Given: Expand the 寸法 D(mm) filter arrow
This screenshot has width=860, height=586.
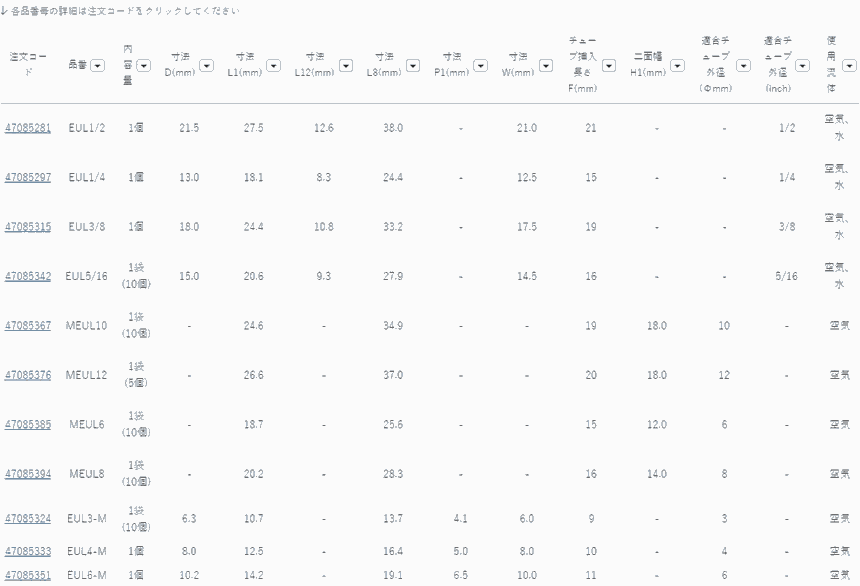Looking at the screenshot, I should (206, 65).
